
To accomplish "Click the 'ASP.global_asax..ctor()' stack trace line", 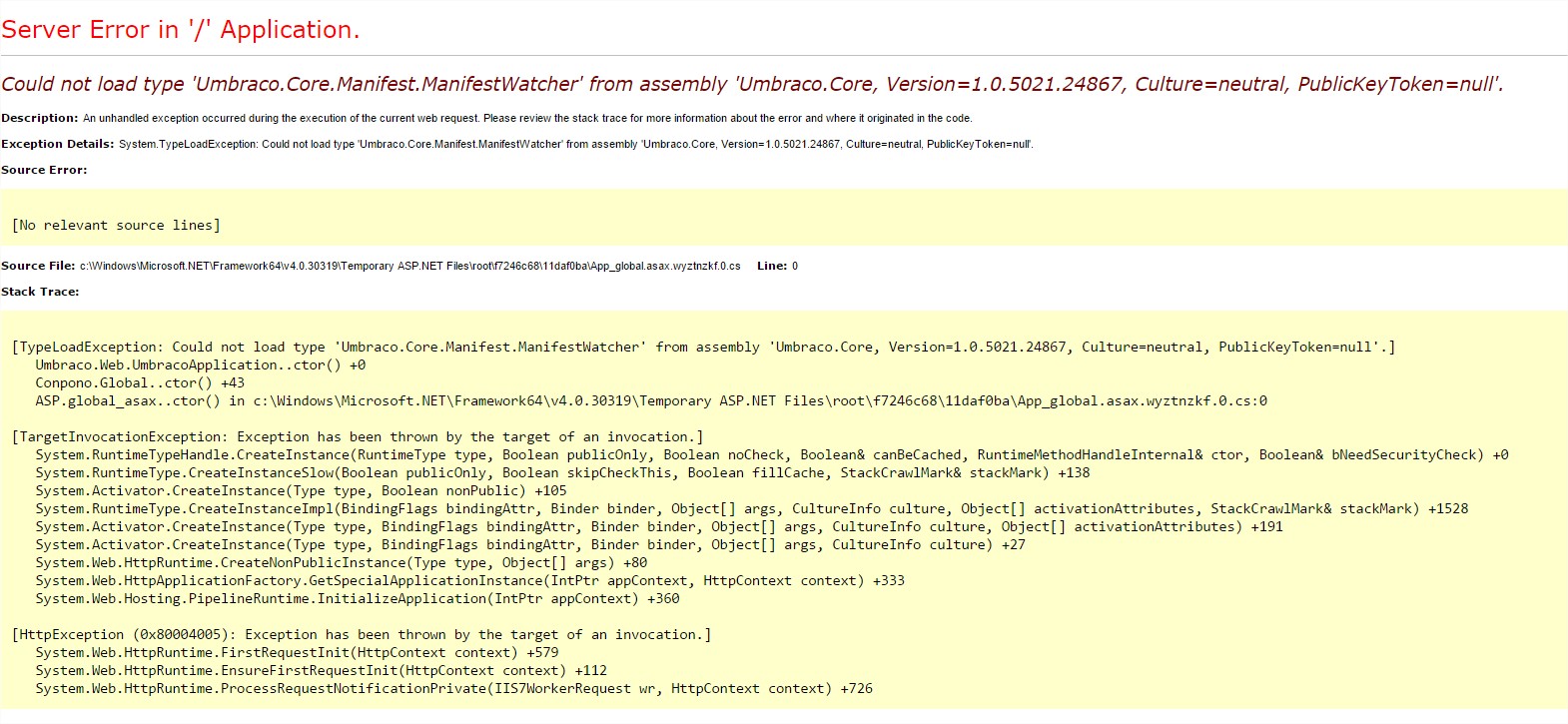I will point(651,401).
